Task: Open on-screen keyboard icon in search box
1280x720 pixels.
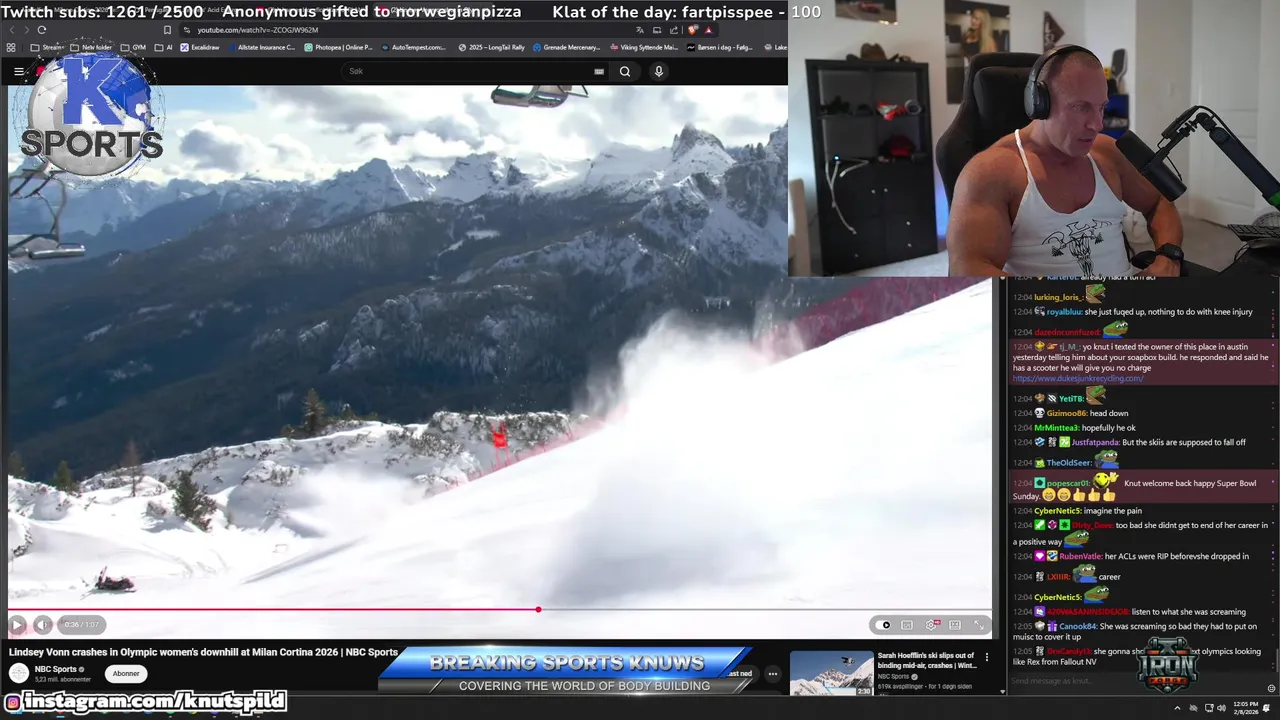Action: (599, 71)
